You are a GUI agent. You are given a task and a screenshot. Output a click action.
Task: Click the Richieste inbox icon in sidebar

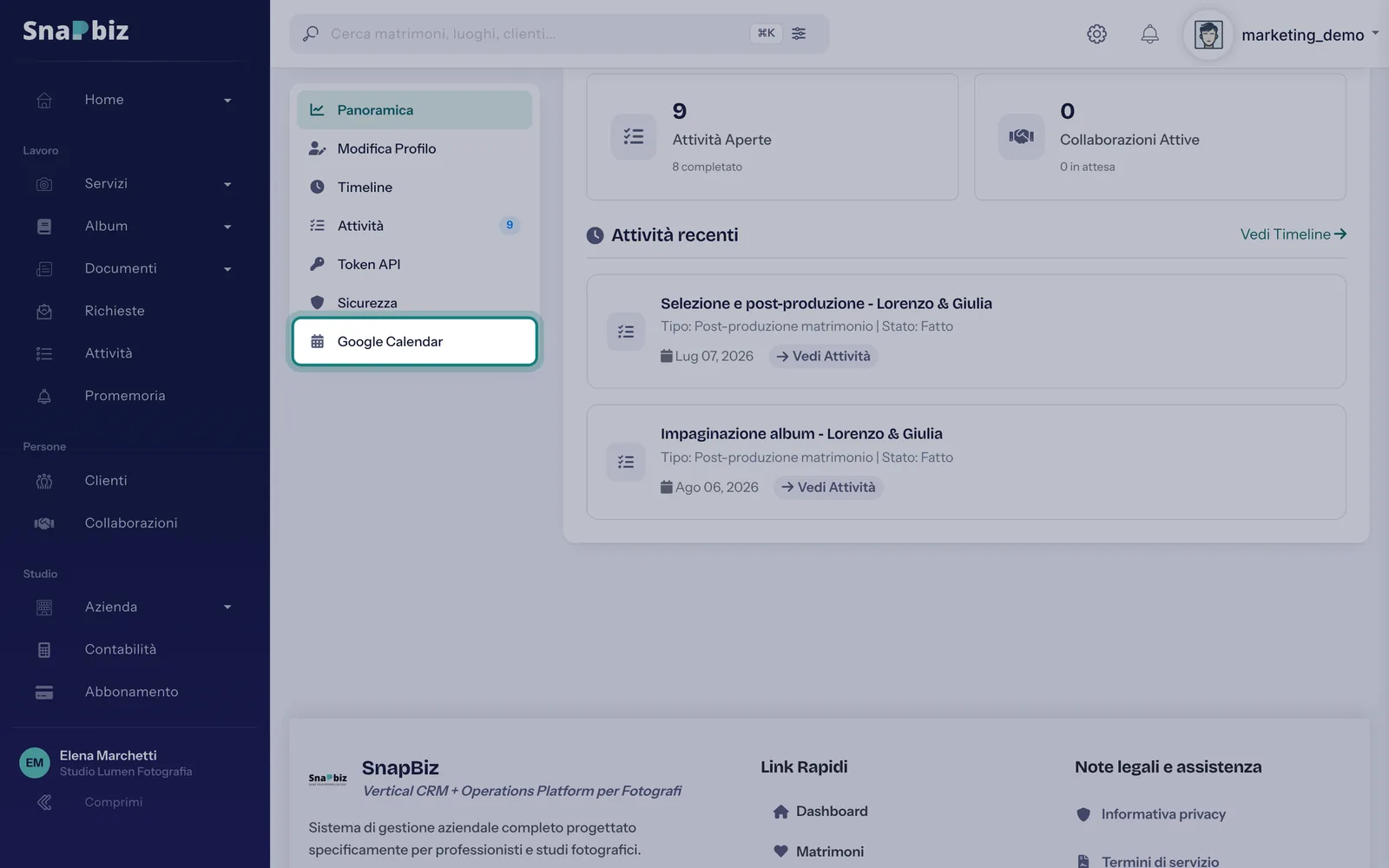click(44, 311)
